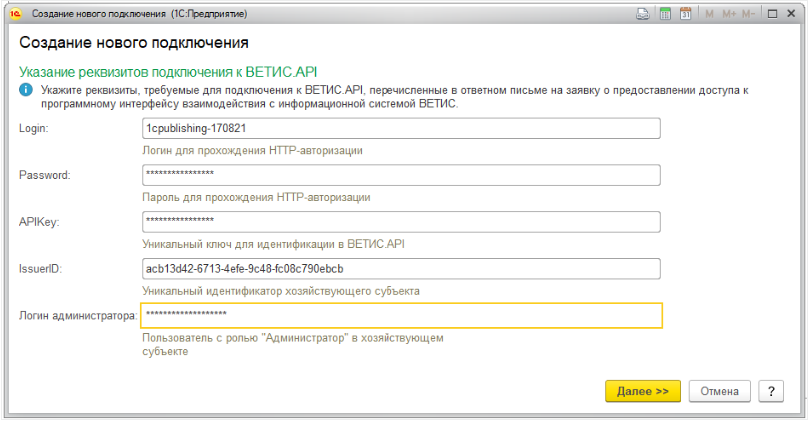The height and width of the screenshot is (422, 810).
Task: Click the heading Создание нового подключения
Action: (134, 42)
